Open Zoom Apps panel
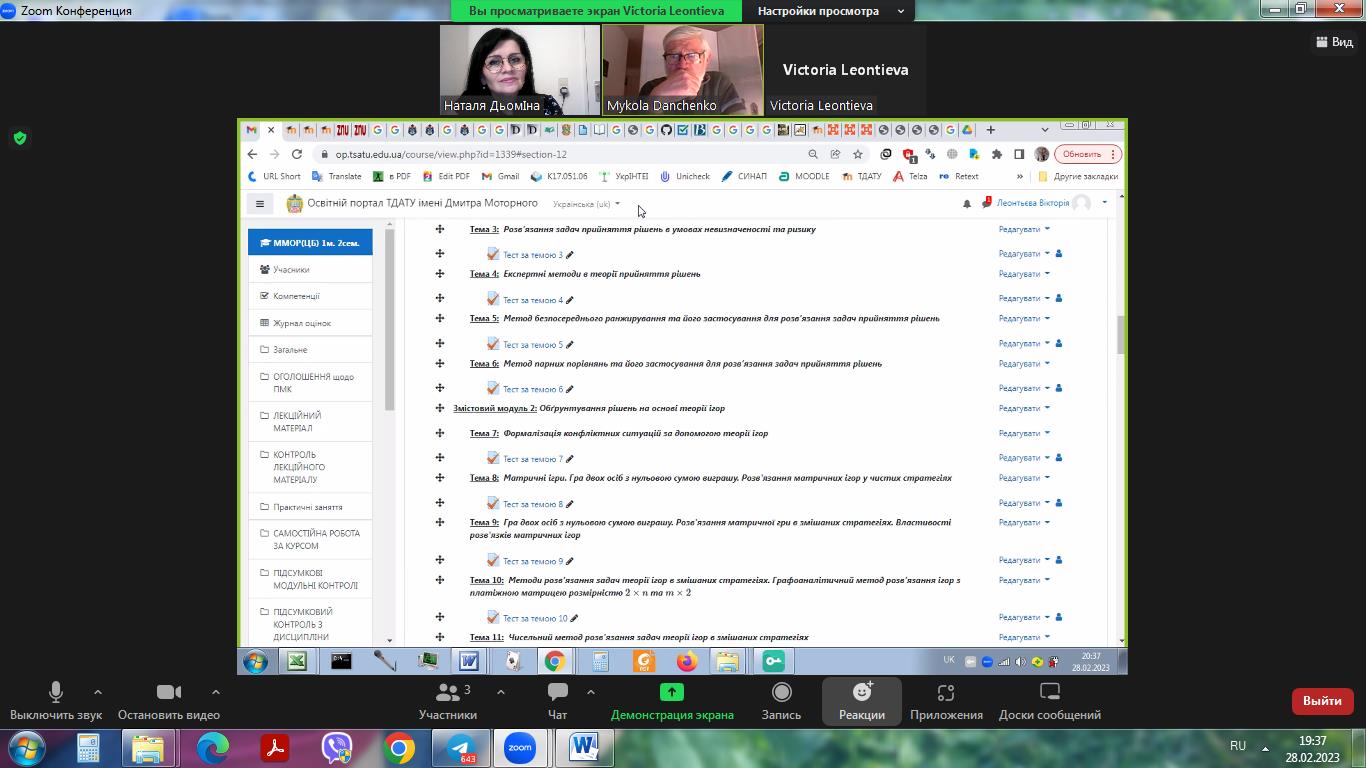 click(x=946, y=700)
